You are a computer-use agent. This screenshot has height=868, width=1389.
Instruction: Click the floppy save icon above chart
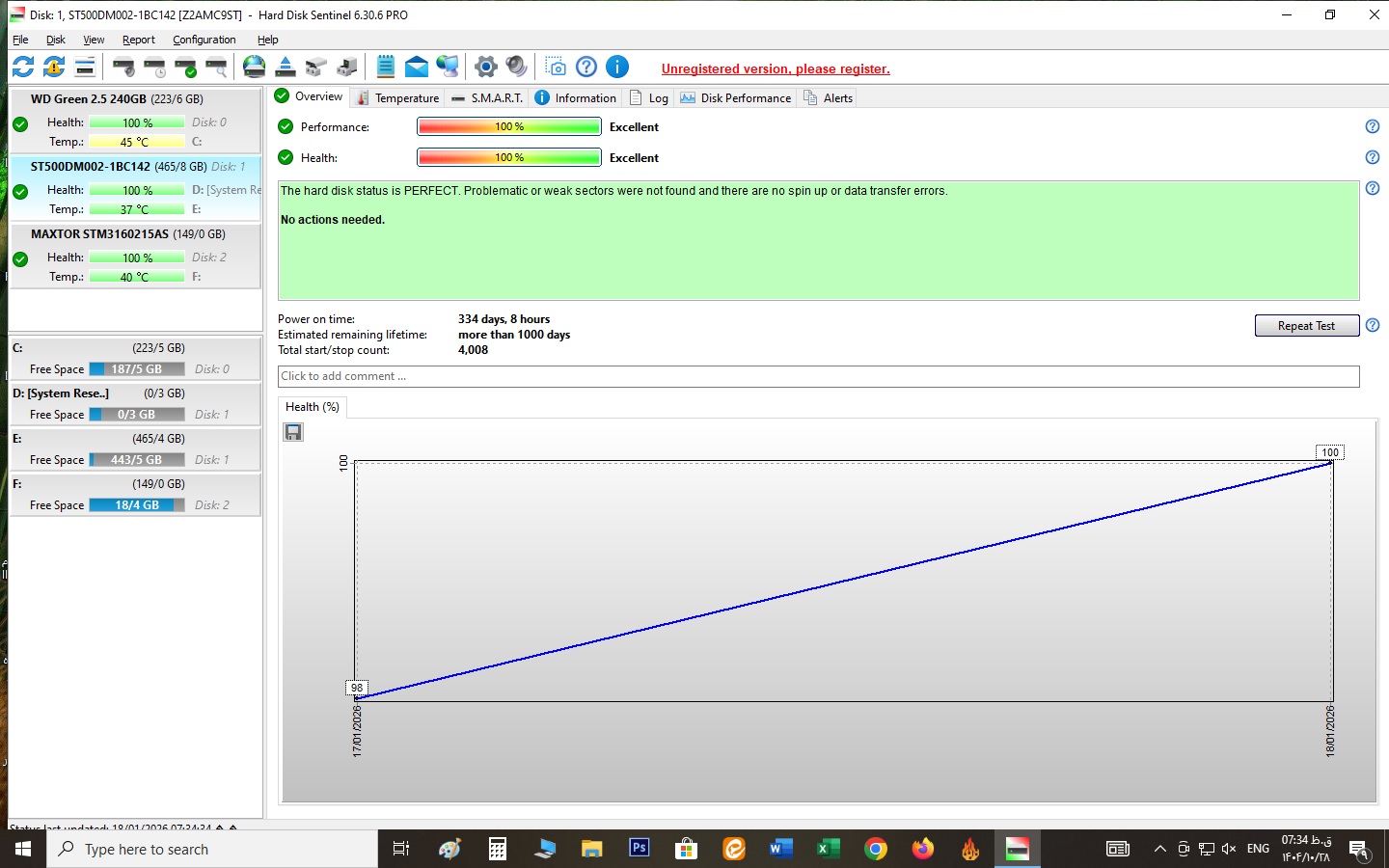[x=293, y=432]
